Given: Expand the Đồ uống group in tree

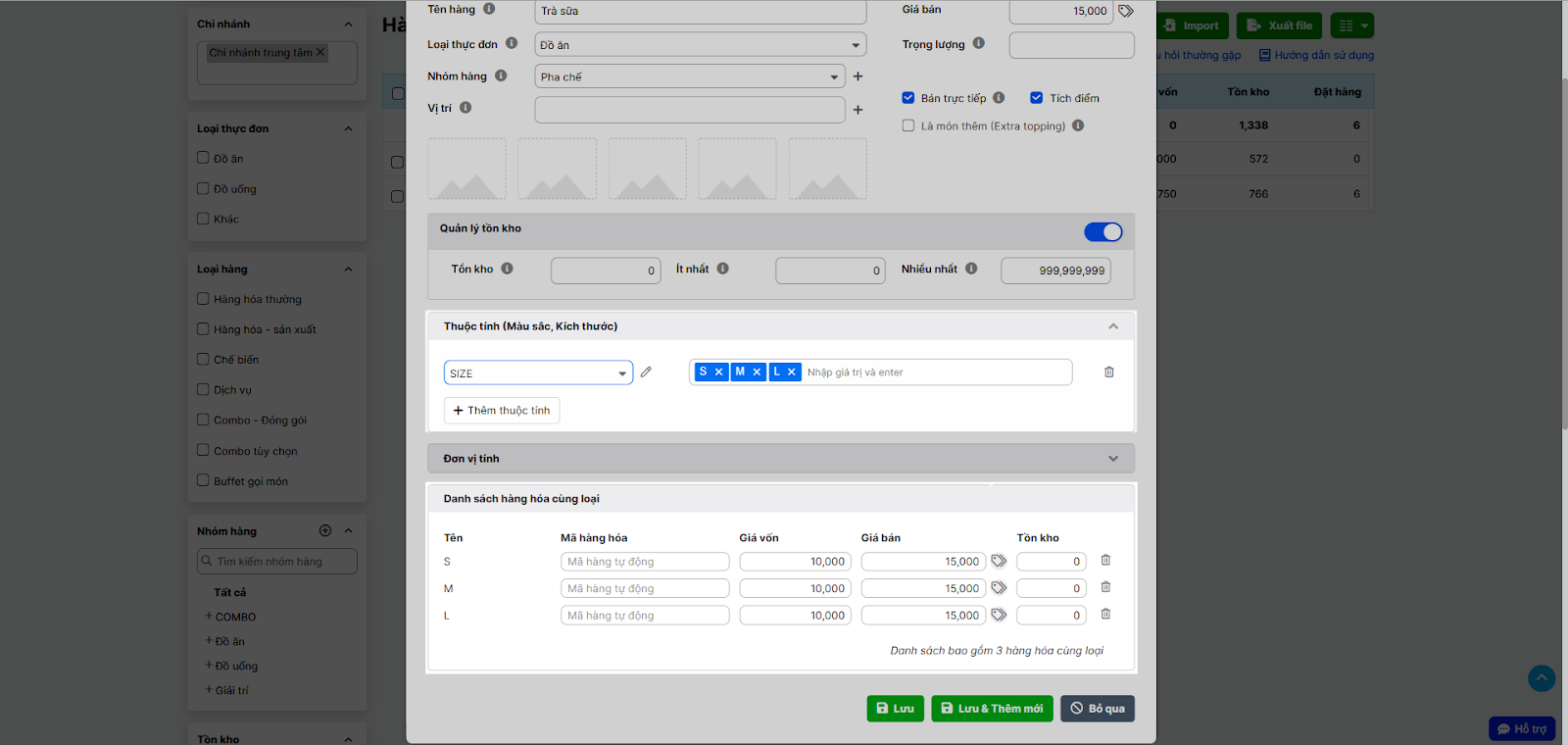Looking at the screenshot, I should [209, 665].
